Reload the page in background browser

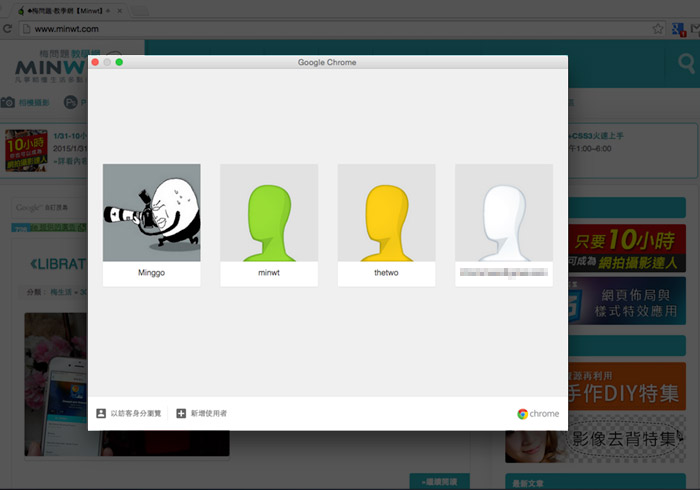coord(7,29)
